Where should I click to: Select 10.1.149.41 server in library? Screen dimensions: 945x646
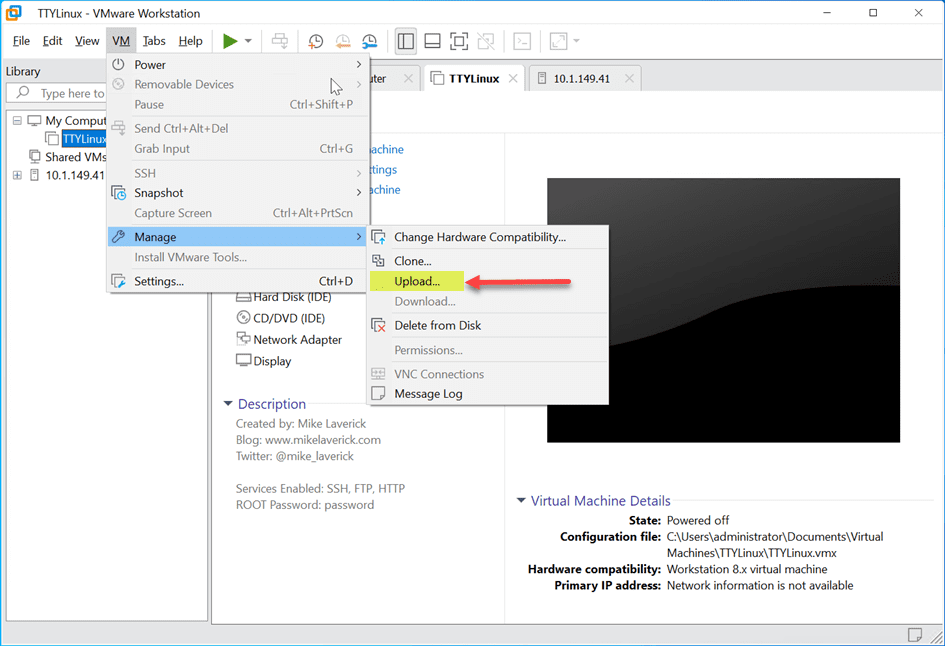75,175
